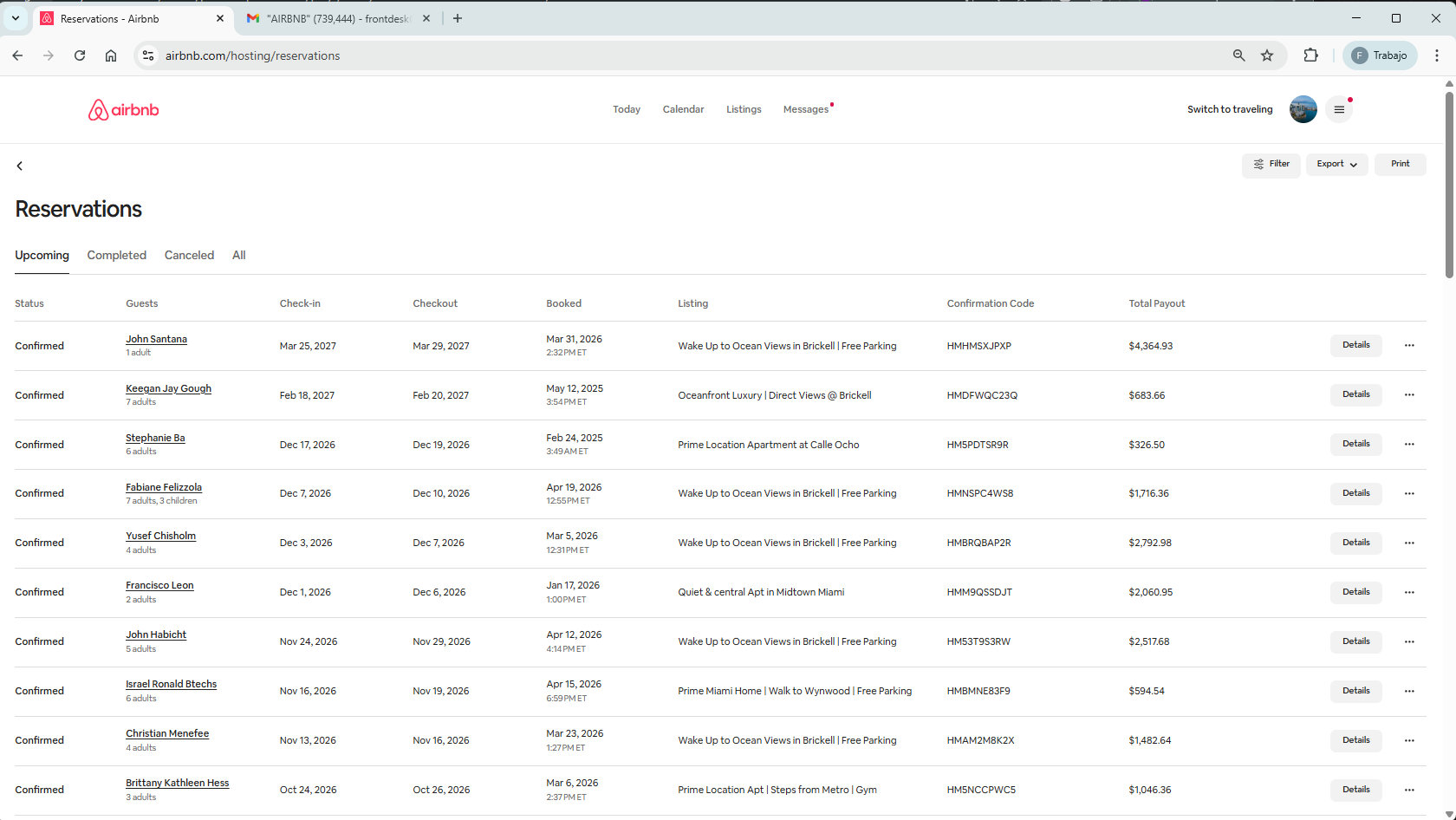Click Switch to traveling

1230,109
